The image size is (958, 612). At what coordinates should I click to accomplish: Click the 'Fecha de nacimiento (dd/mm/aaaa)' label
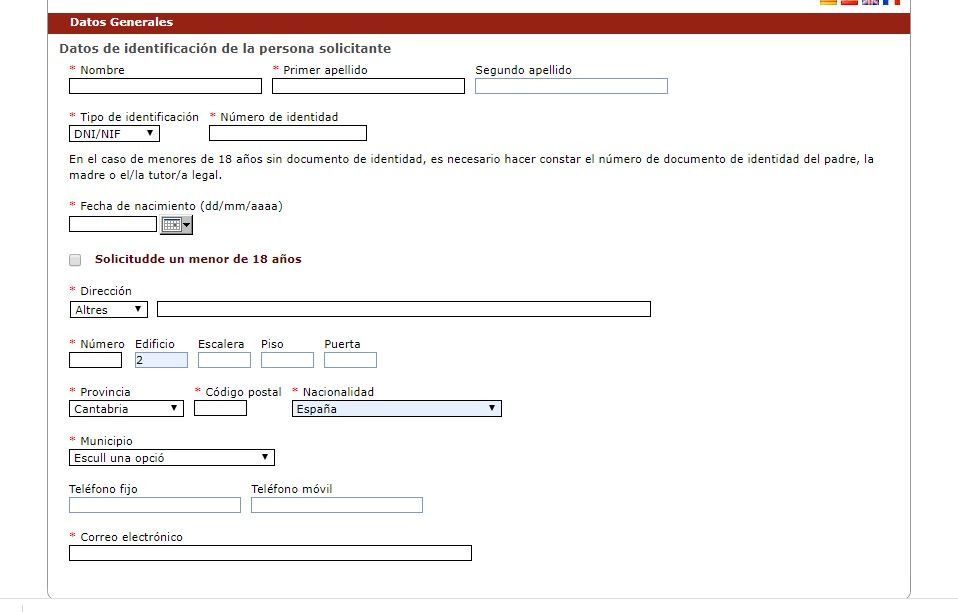tap(181, 206)
